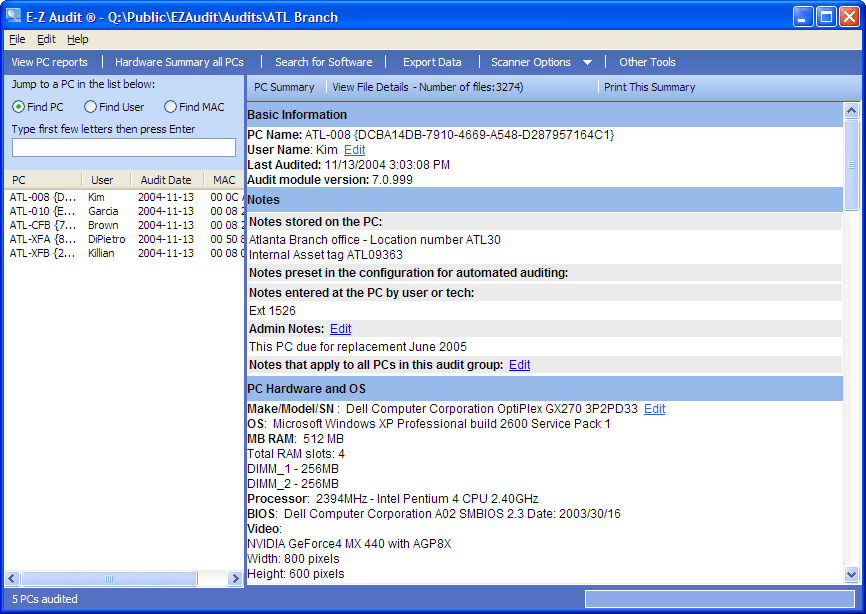Viewport: 866px width, 614px height.
Task: Open Other Tools
Action: (646, 61)
